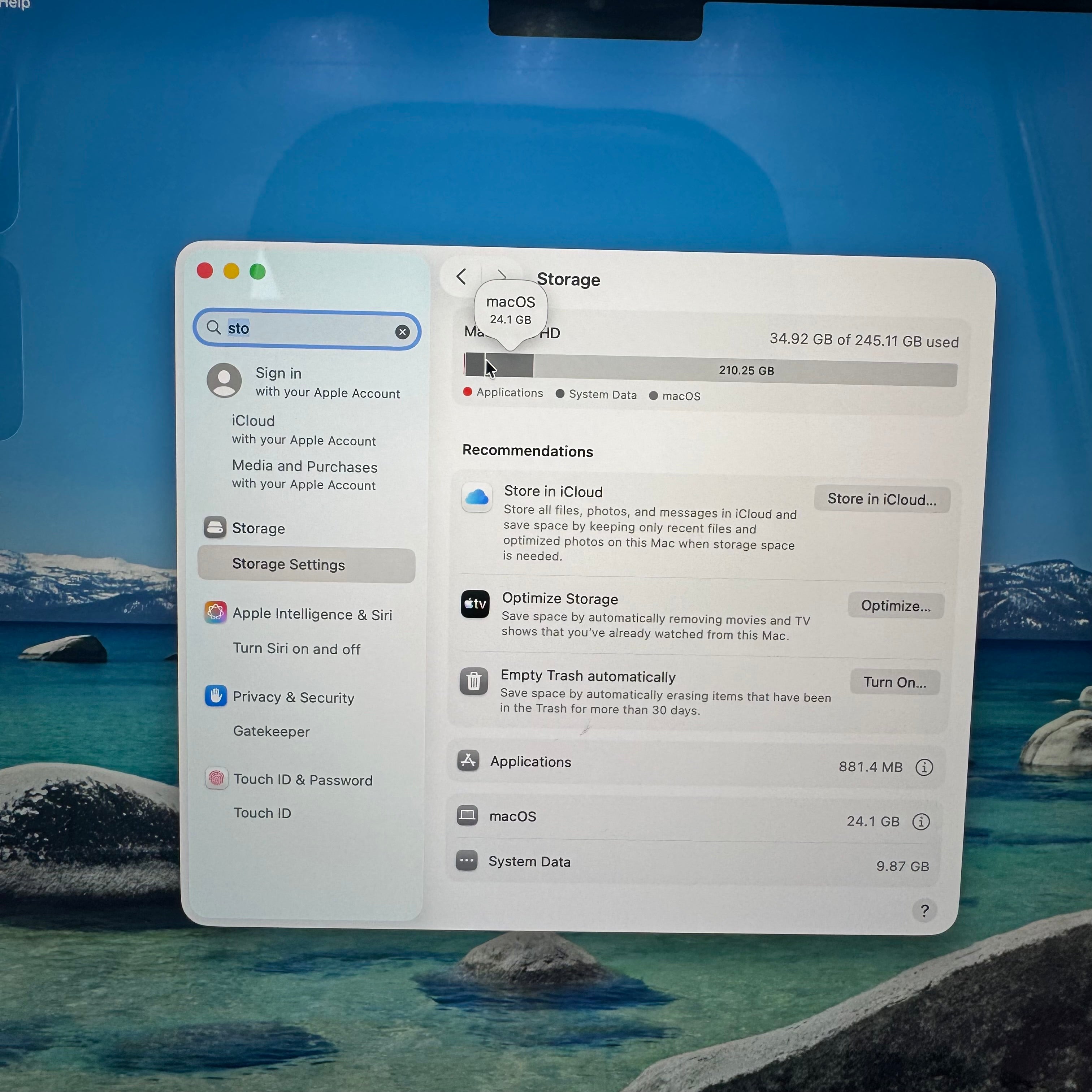Click the red Applications legend dot
This screenshot has height=1092, width=1092.
(x=467, y=392)
